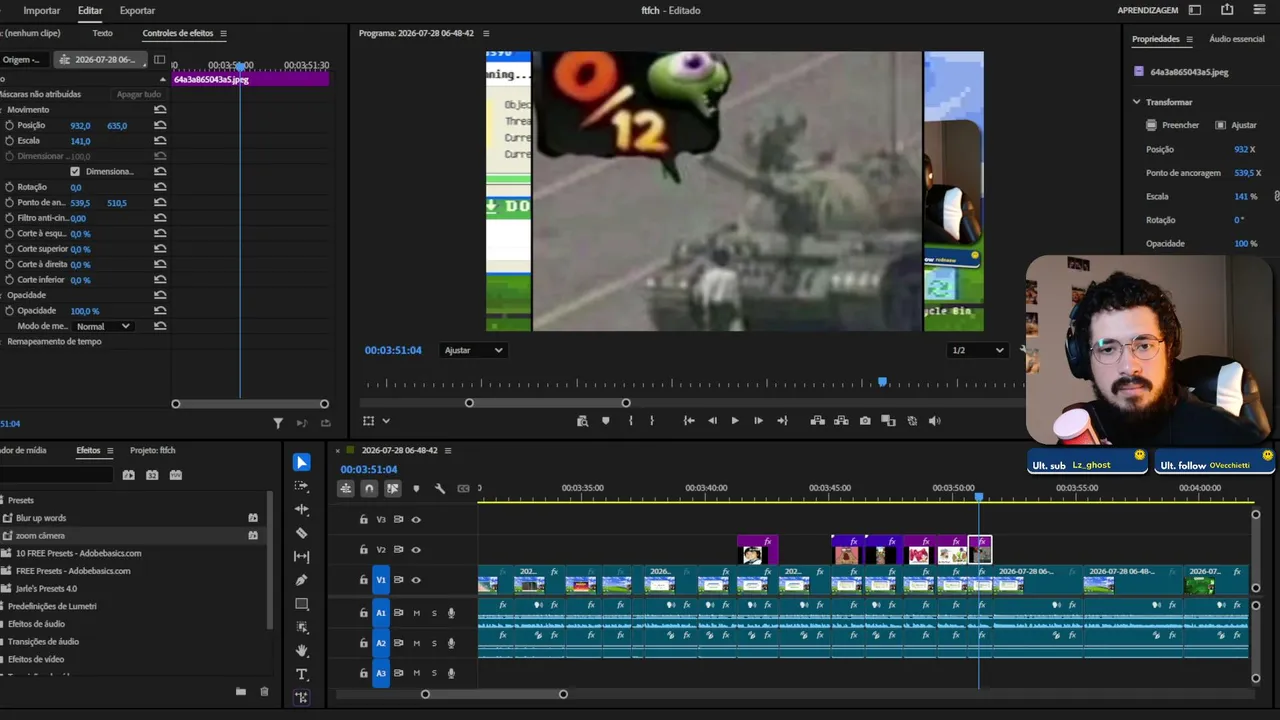Click the Extract button in program monitor
The width and height of the screenshot is (1280, 720).
[x=841, y=421]
